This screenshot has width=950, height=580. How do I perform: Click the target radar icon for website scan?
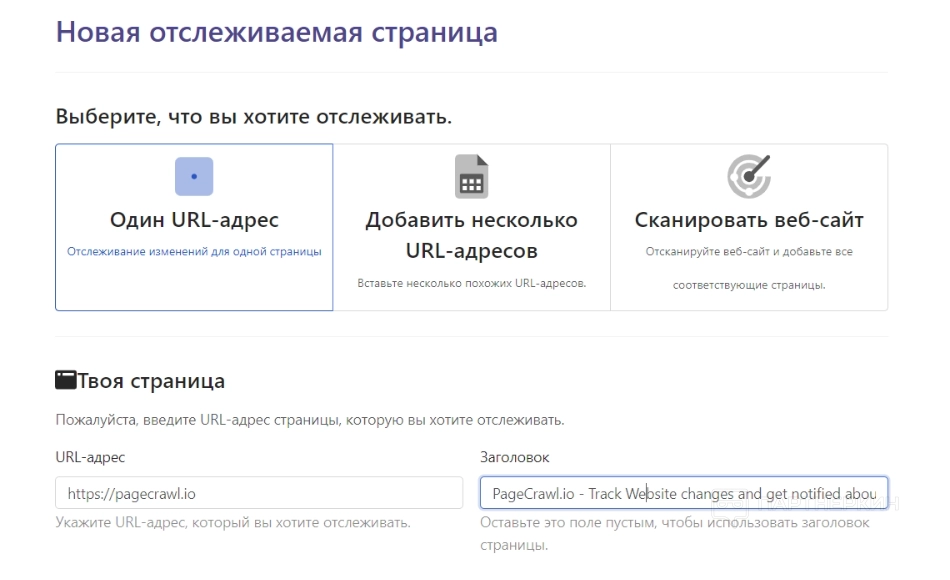(749, 176)
